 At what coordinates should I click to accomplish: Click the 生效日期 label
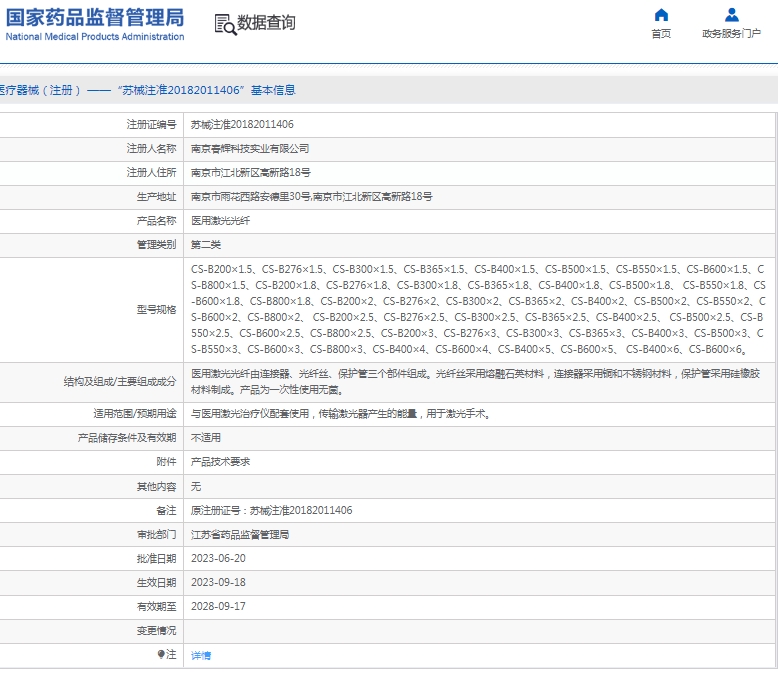[156, 583]
